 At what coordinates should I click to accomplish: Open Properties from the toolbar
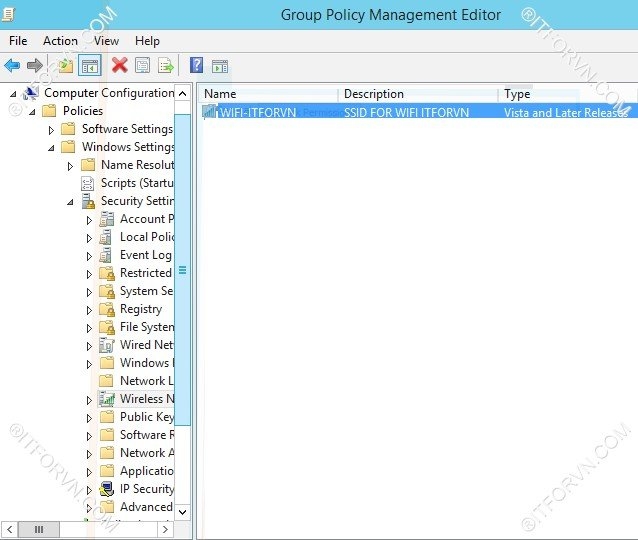[x=143, y=66]
